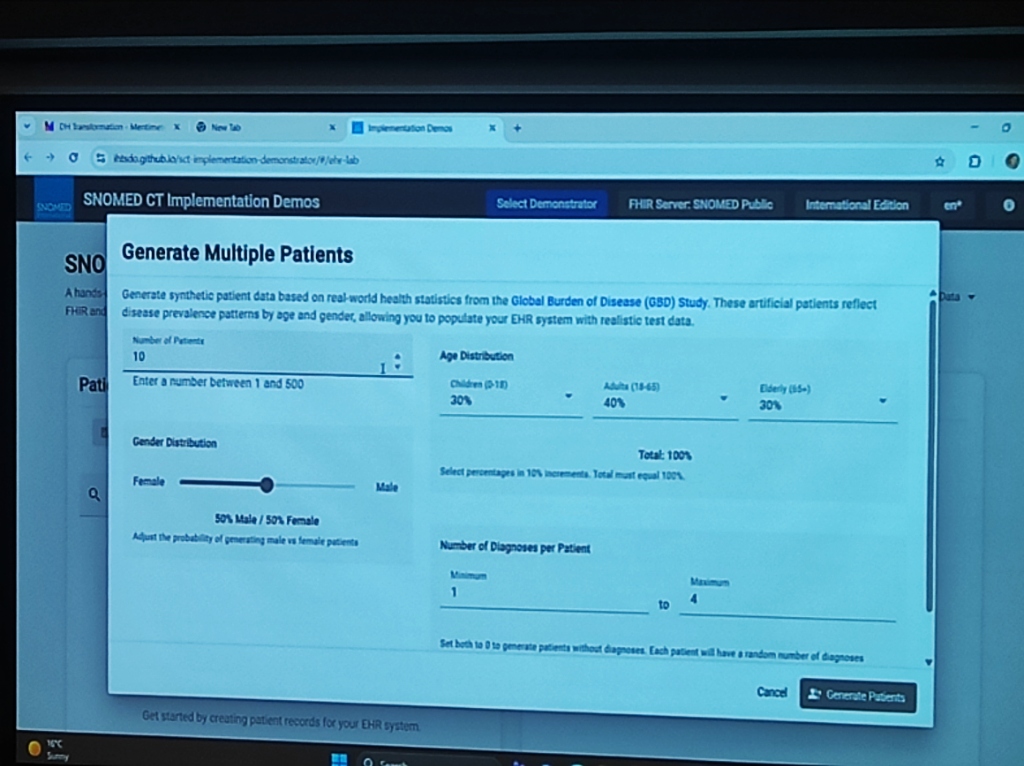1024x766 pixels.
Task: Open the info icon in the top header
Action: point(1009,206)
